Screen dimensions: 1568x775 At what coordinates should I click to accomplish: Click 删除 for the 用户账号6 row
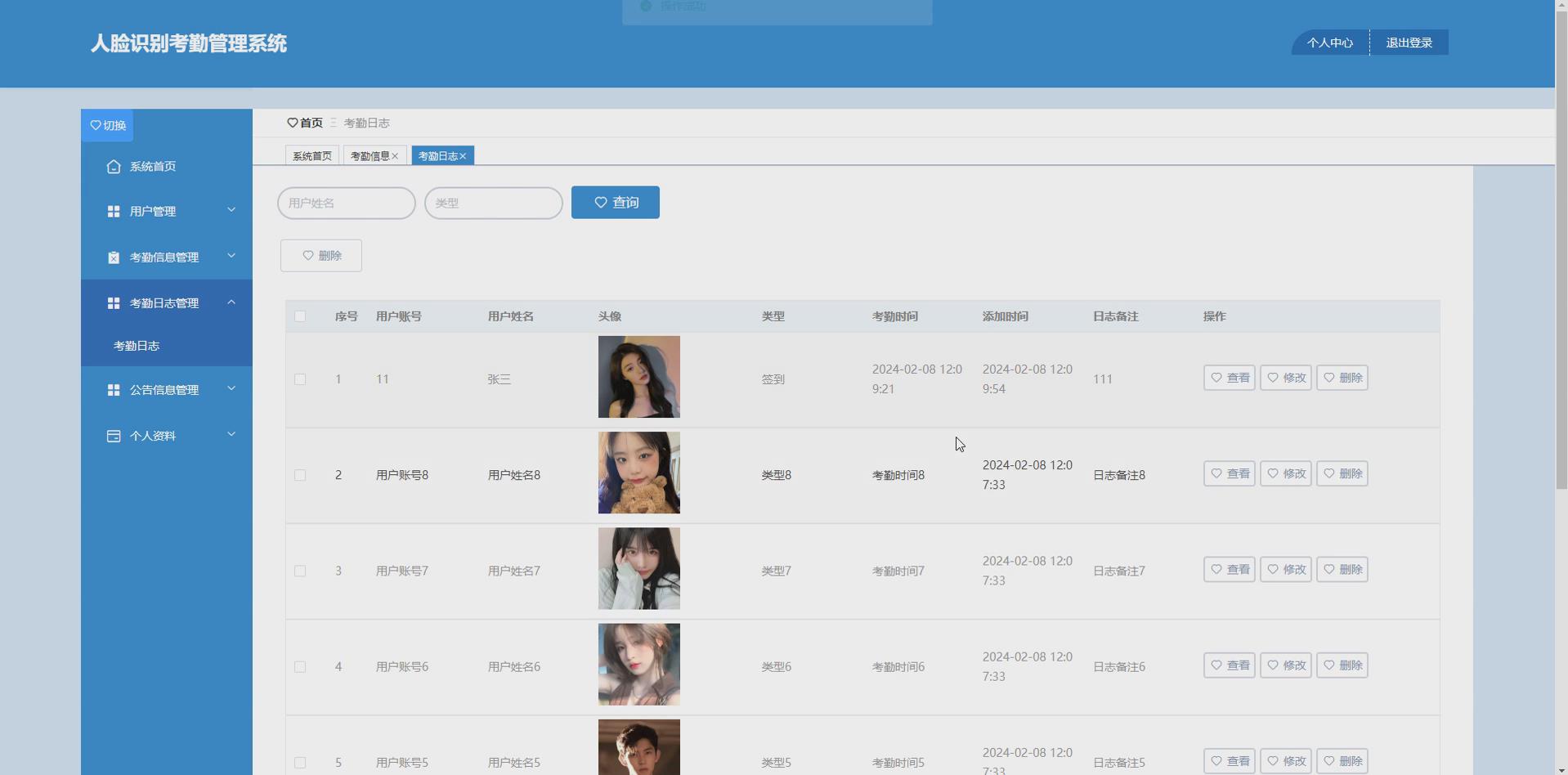tap(1342, 665)
